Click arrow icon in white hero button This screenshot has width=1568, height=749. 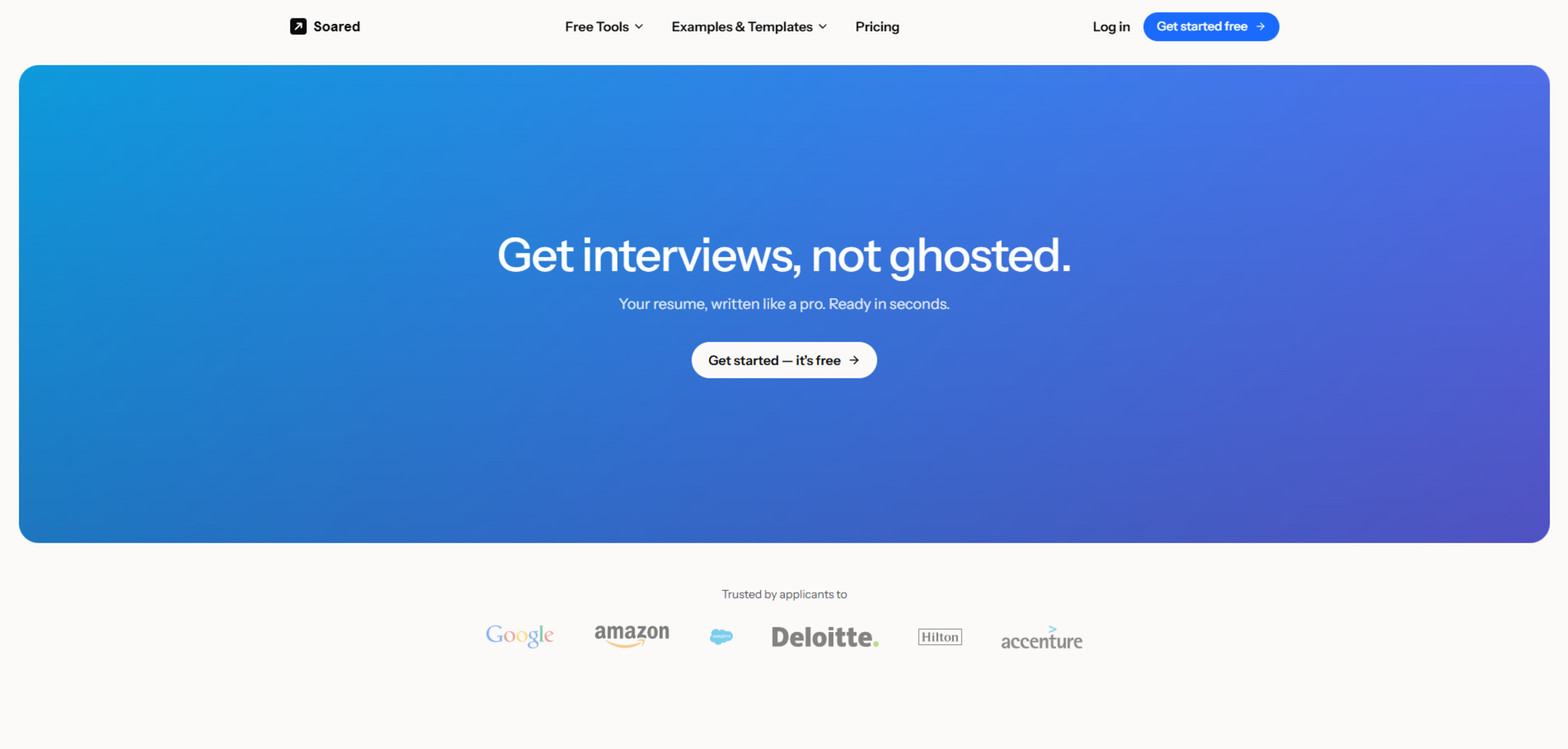click(854, 360)
